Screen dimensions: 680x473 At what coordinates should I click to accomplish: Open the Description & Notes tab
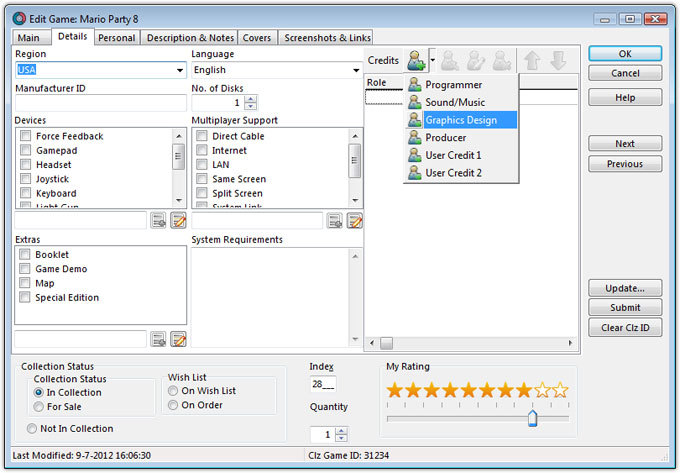(190, 38)
